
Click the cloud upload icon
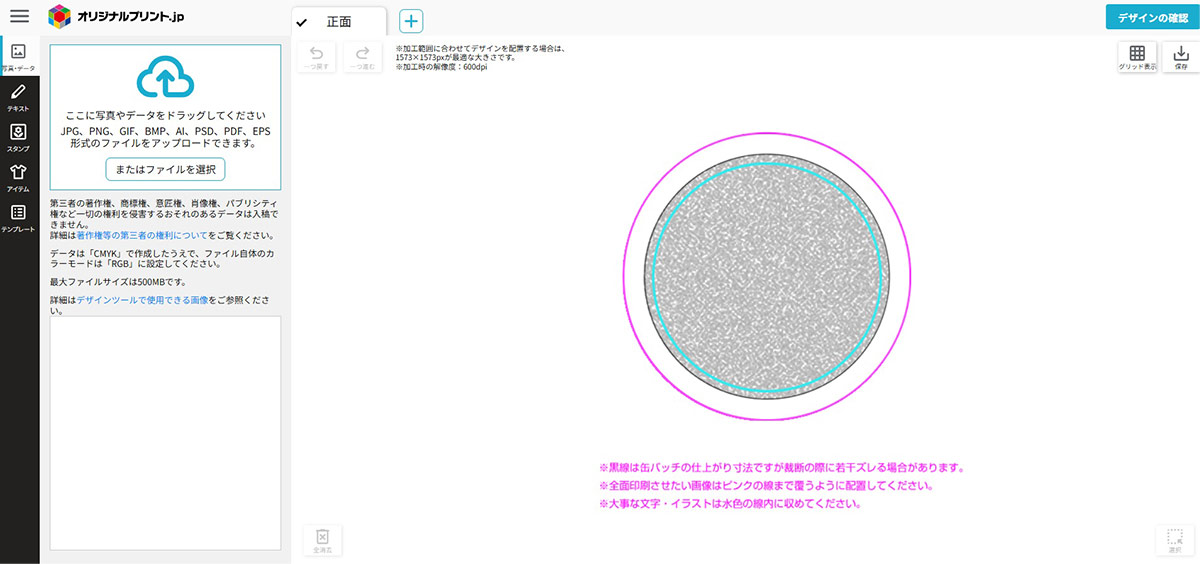(x=165, y=78)
